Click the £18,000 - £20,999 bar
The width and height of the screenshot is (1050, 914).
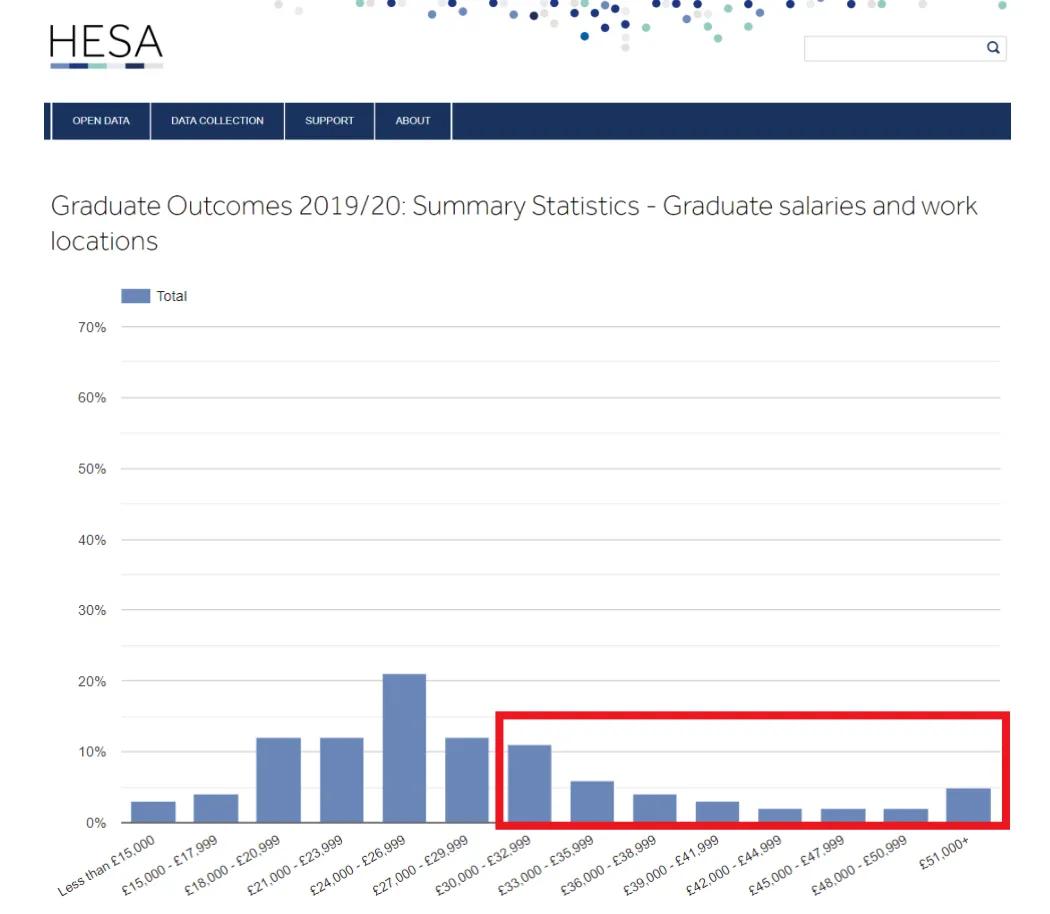(278, 780)
